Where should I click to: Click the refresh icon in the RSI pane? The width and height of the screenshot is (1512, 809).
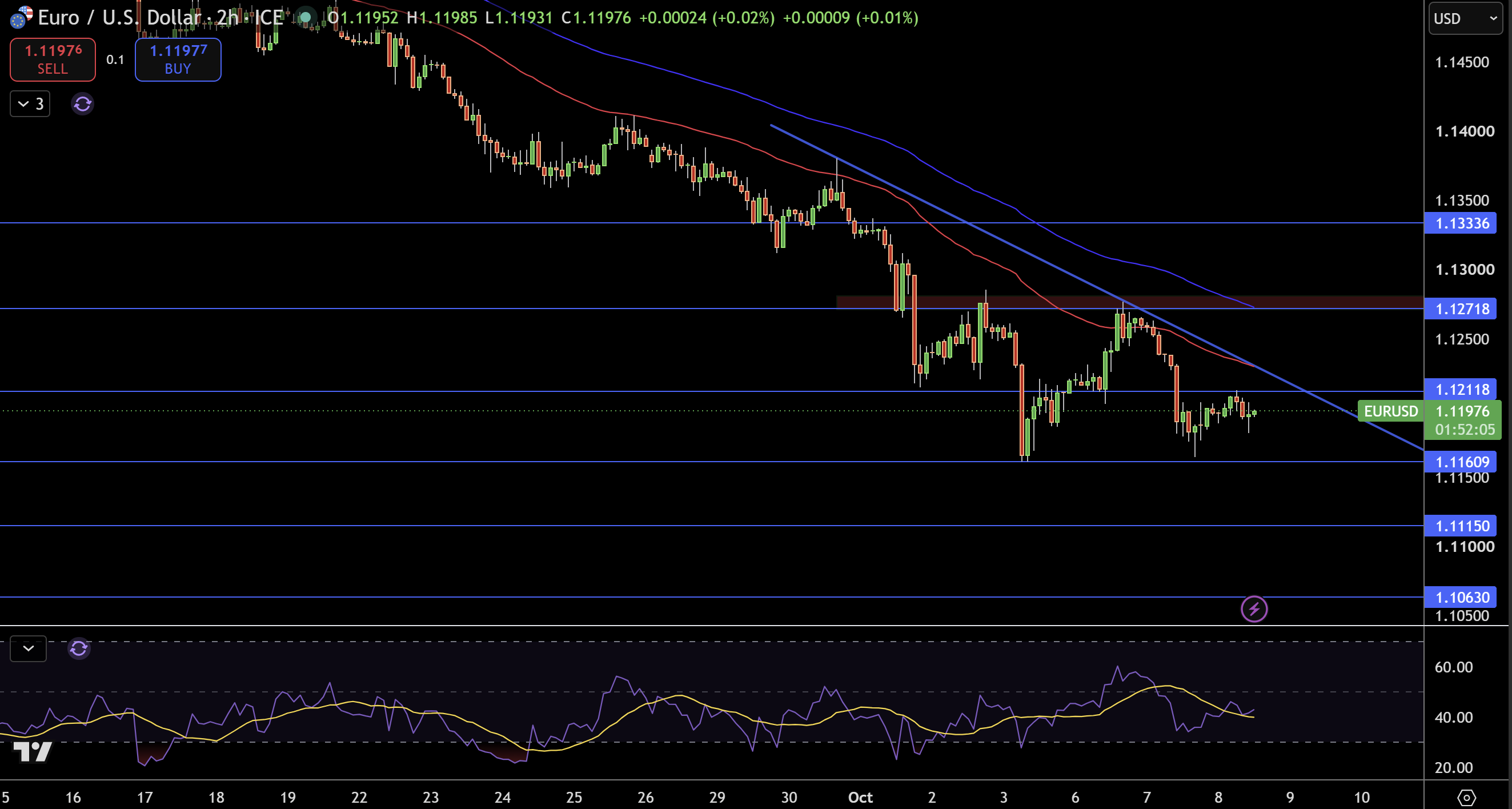point(79,648)
